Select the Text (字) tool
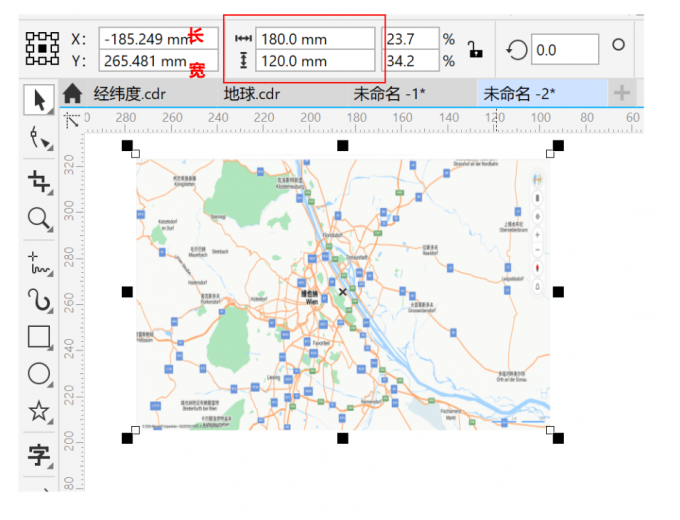Viewport: 680px width, 520px height. pyautogui.click(x=39, y=455)
